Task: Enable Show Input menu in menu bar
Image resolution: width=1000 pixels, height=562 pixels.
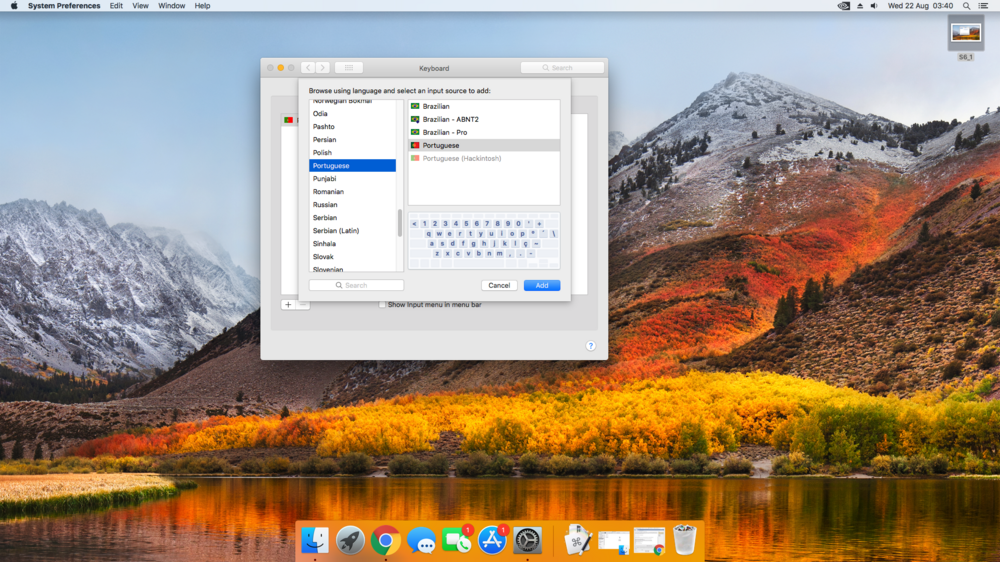Action: point(382,304)
